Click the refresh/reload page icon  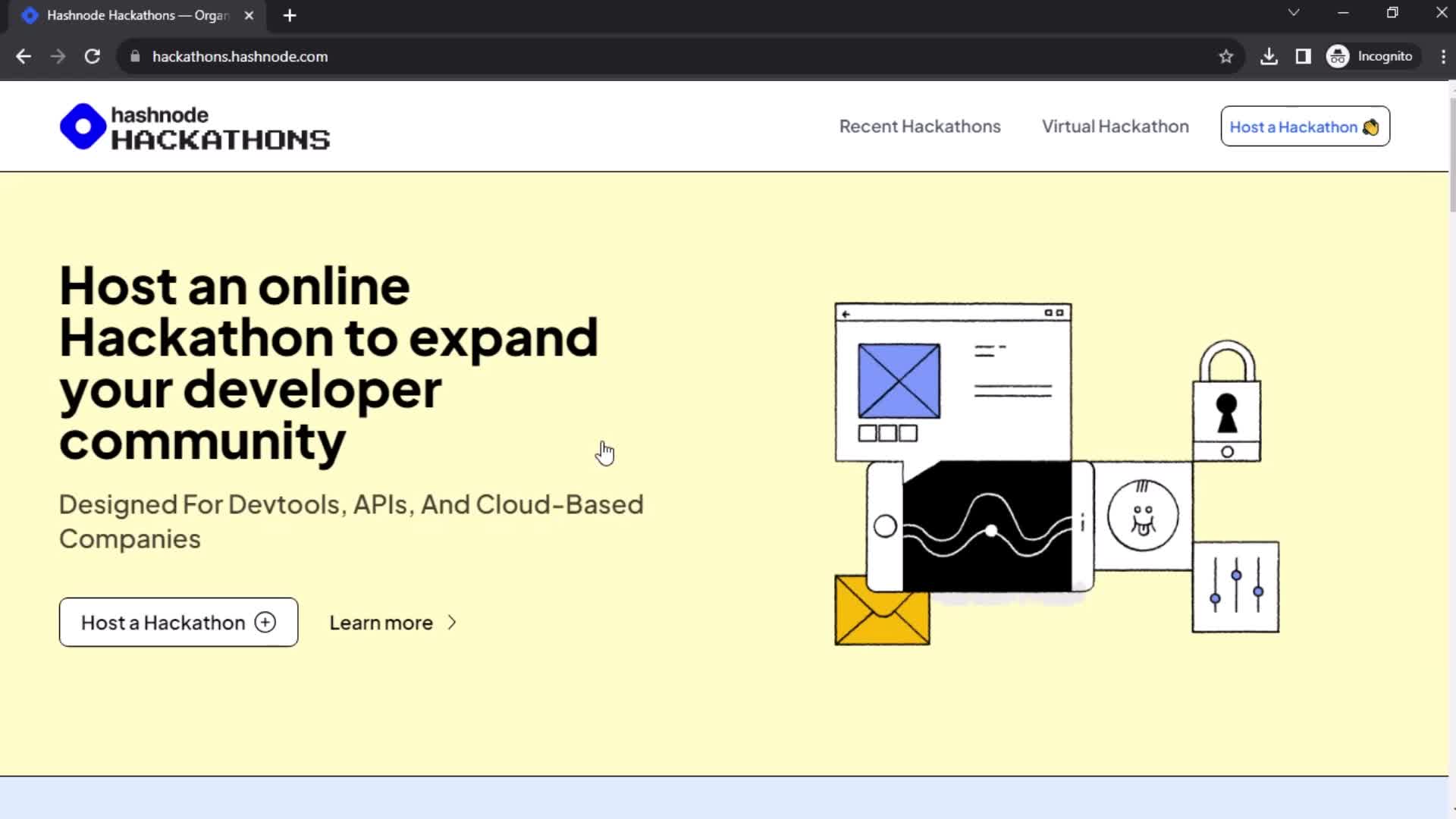92,57
